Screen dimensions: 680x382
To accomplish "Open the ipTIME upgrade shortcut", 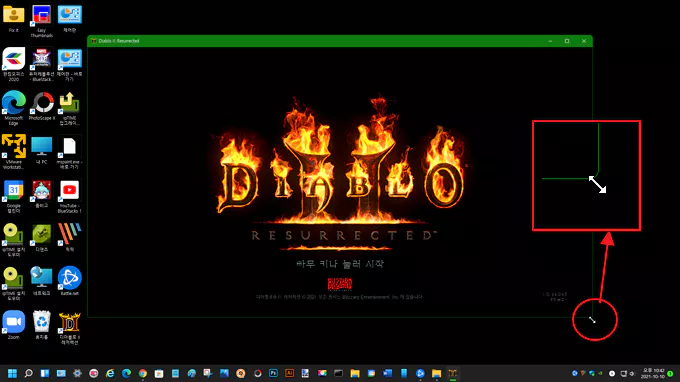I will 69,108.
